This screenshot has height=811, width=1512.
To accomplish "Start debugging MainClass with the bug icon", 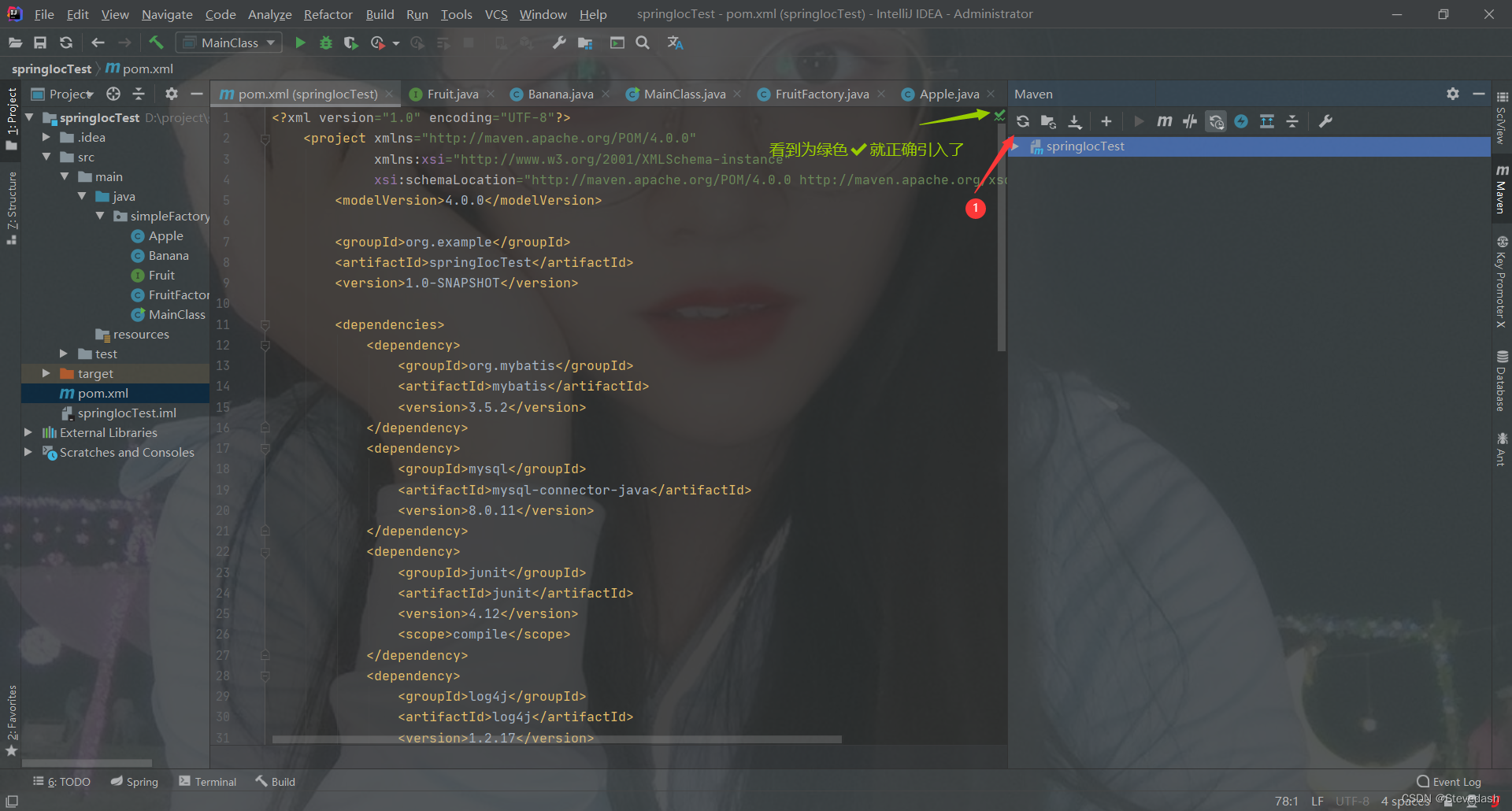I will point(326,43).
